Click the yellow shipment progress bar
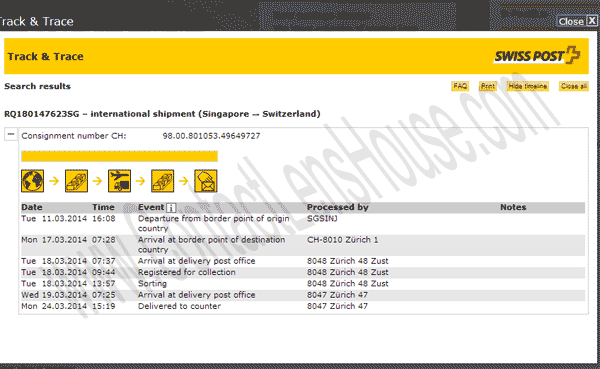 119,156
